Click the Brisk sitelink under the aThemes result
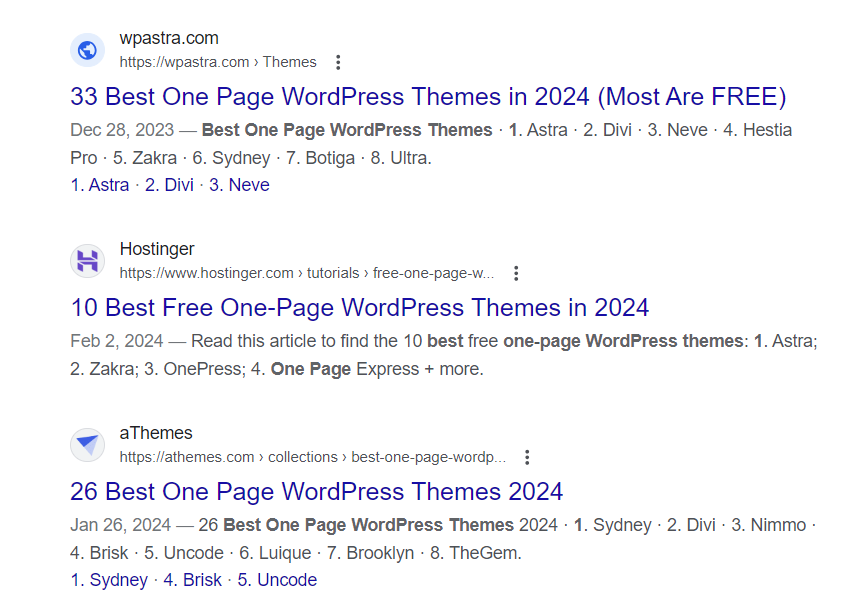The height and width of the screenshot is (607, 844). tap(194, 579)
